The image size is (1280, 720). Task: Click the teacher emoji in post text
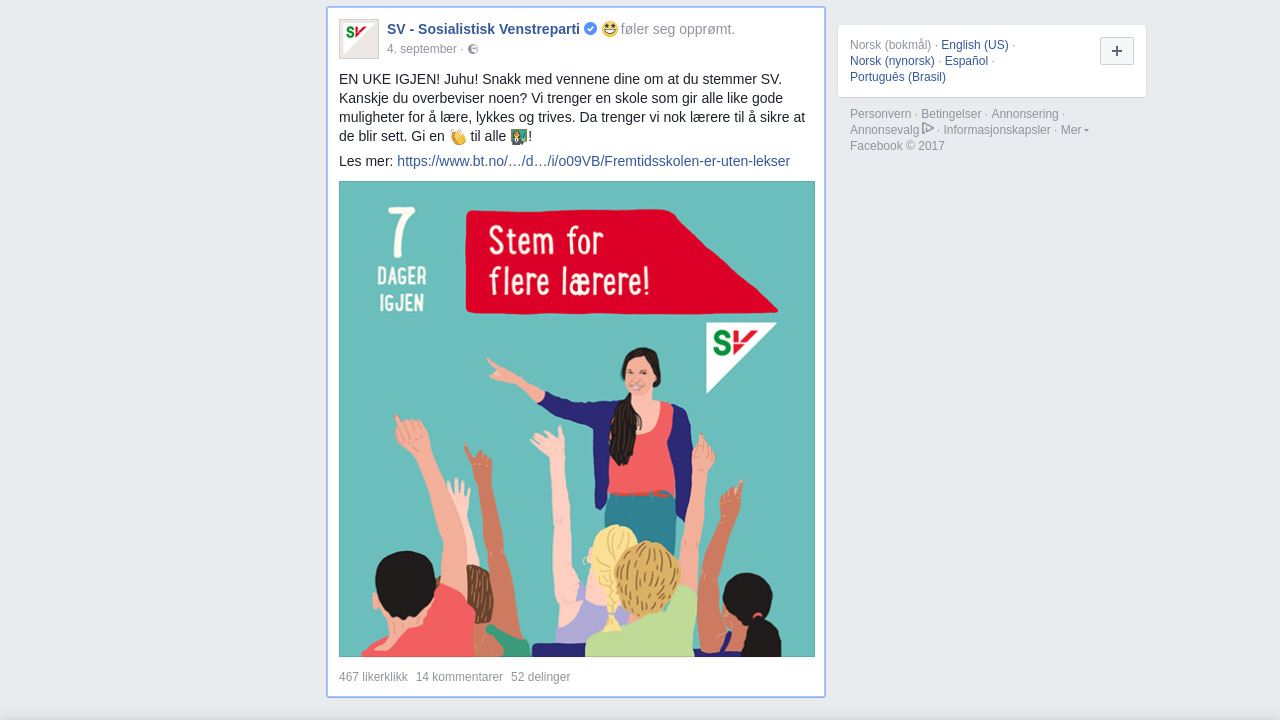(519, 136)
